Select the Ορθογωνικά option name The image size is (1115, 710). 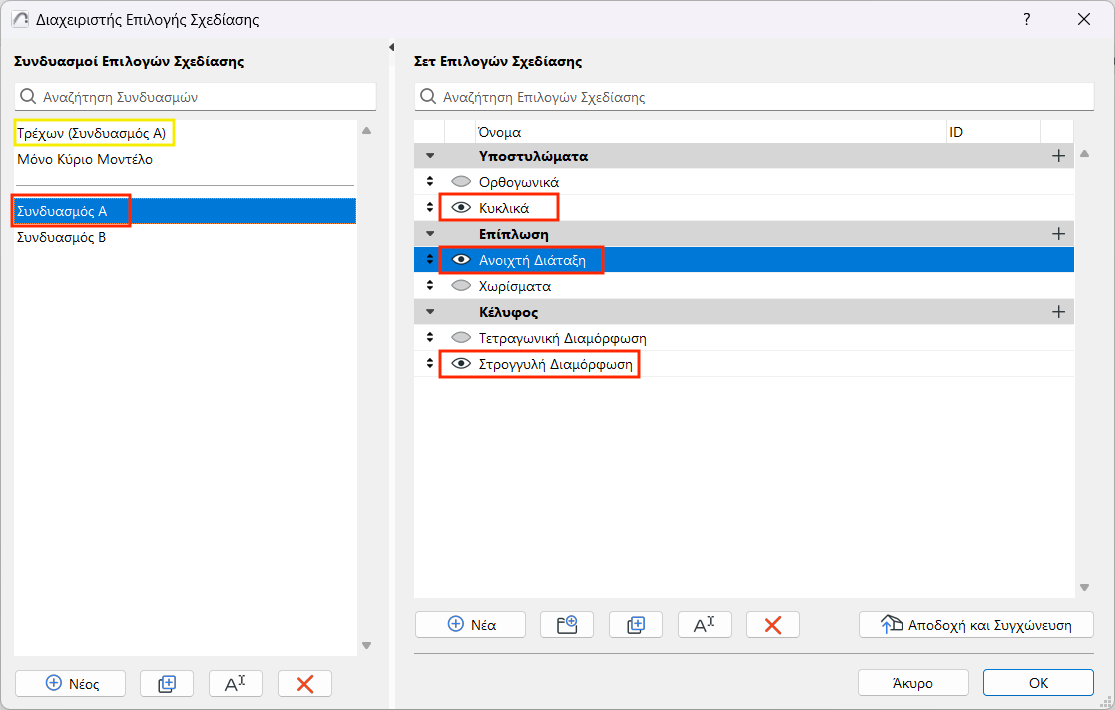click(x=519, y=182)
